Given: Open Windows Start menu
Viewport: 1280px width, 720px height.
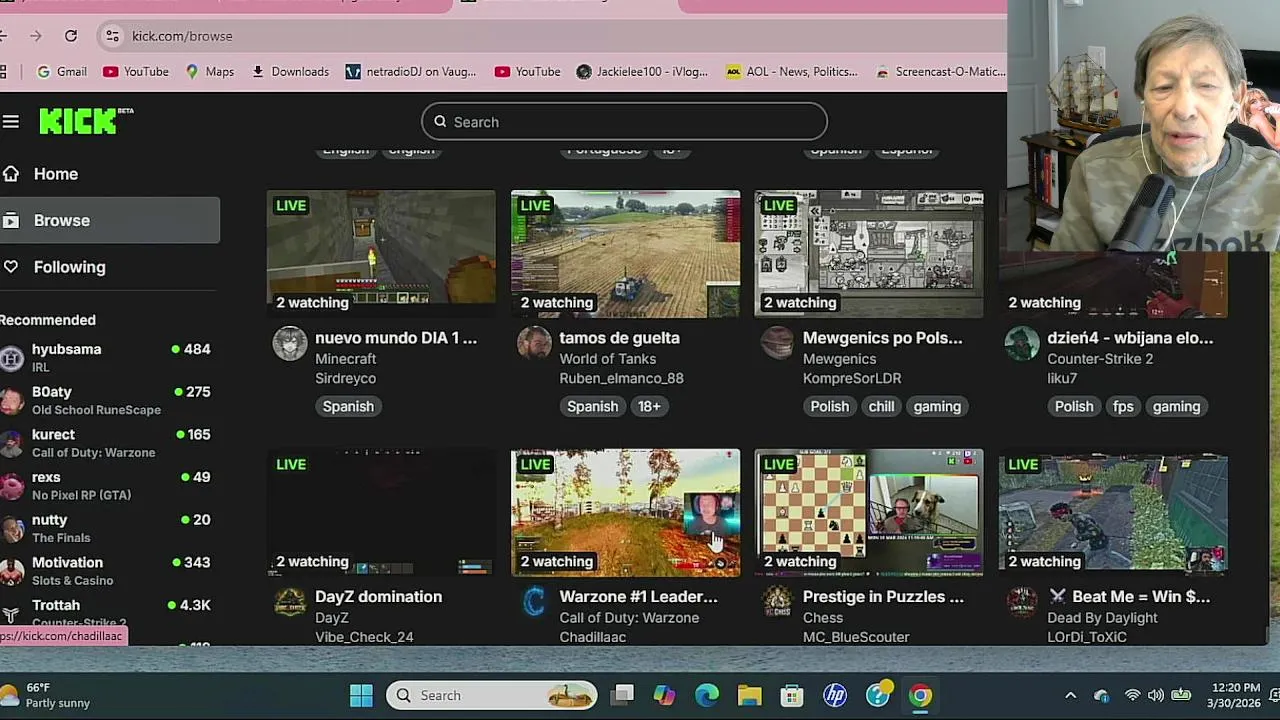Looking at the screenshot, I should (361, 695).
